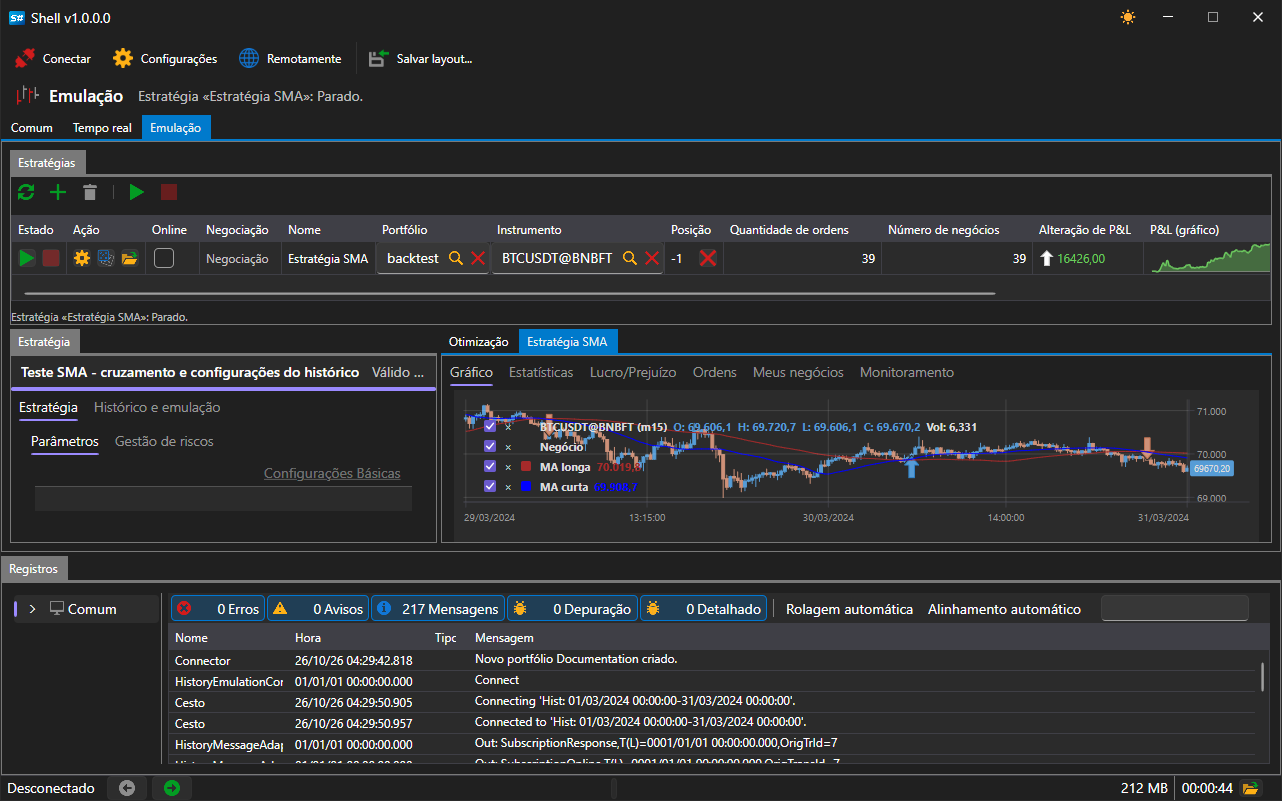
Task: Switch to the Estatísticas chart tab
Action: [x=541, y=372]
